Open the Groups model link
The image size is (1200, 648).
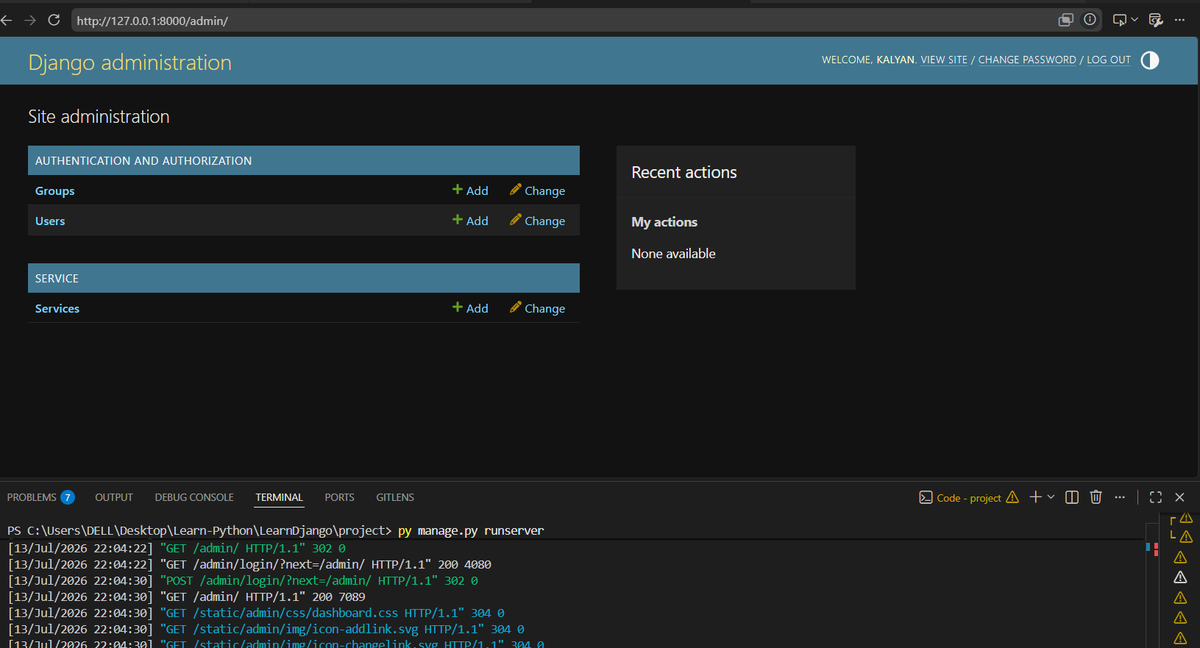coord(55,191)
